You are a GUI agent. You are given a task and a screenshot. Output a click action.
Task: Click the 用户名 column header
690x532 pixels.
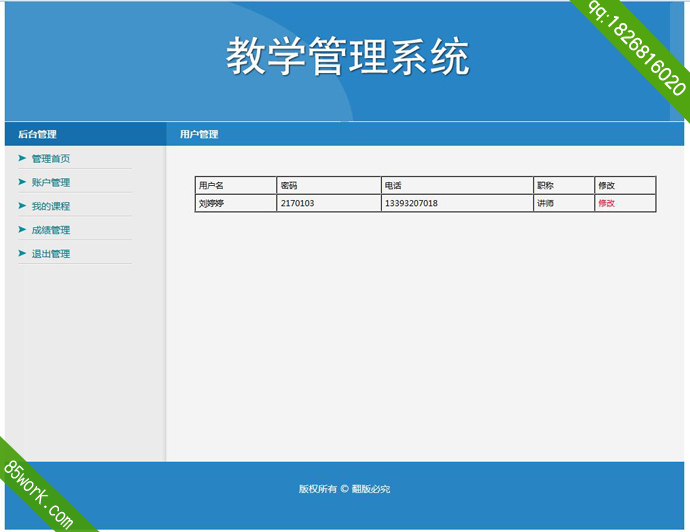tap(211, 186)
